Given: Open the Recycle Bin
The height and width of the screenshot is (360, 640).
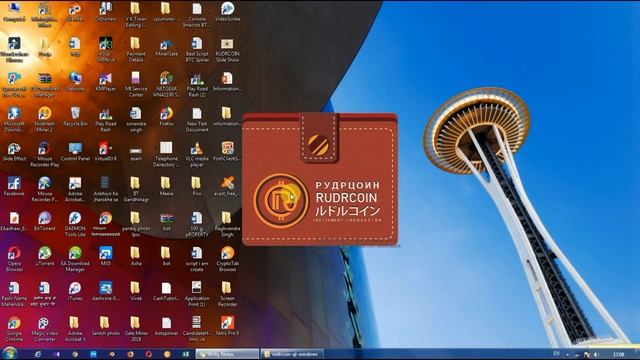Looking at the screenshot, I should click(75, 117).
